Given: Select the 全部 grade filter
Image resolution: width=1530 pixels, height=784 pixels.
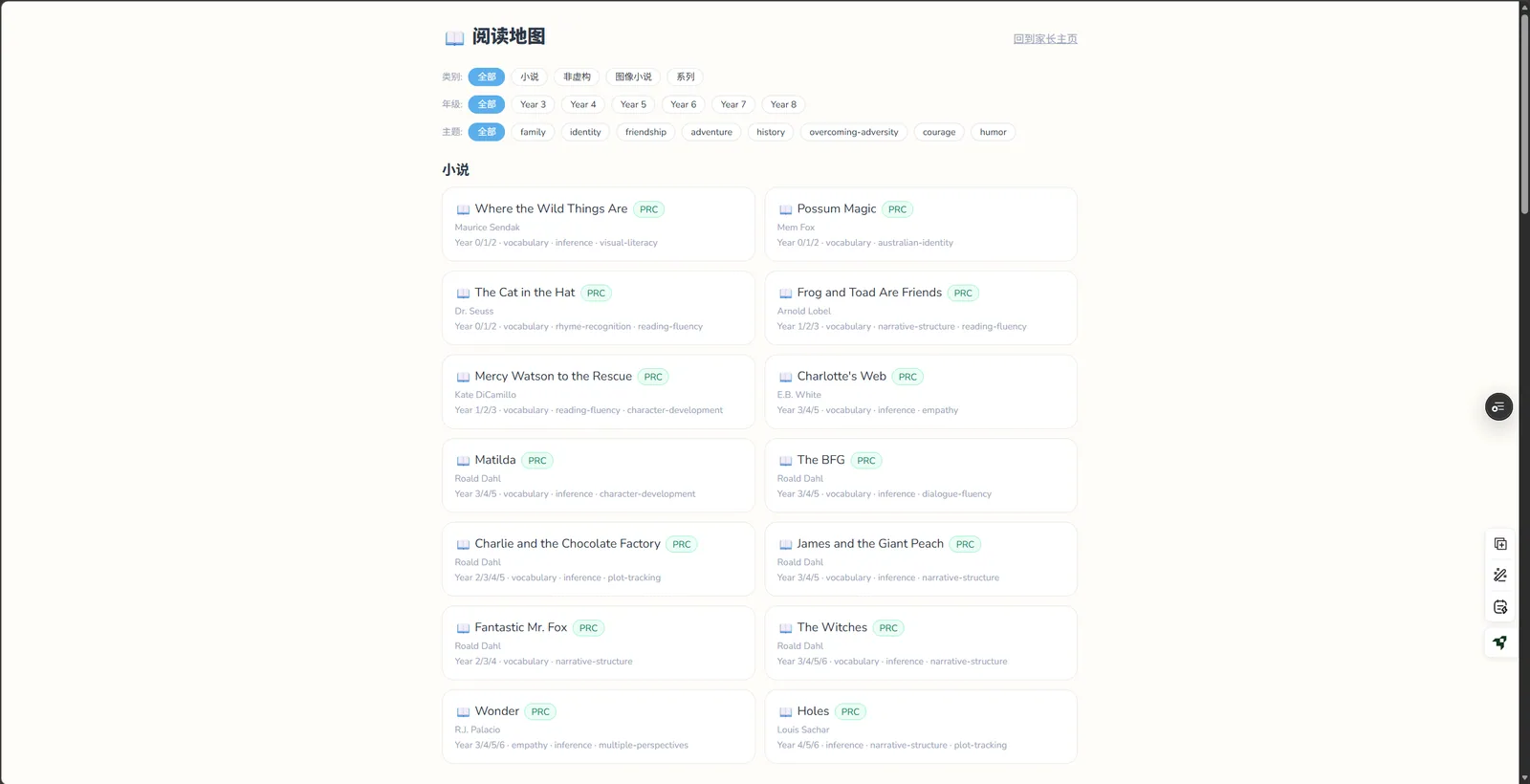Looking at the screenshot, I should [487, 104].
